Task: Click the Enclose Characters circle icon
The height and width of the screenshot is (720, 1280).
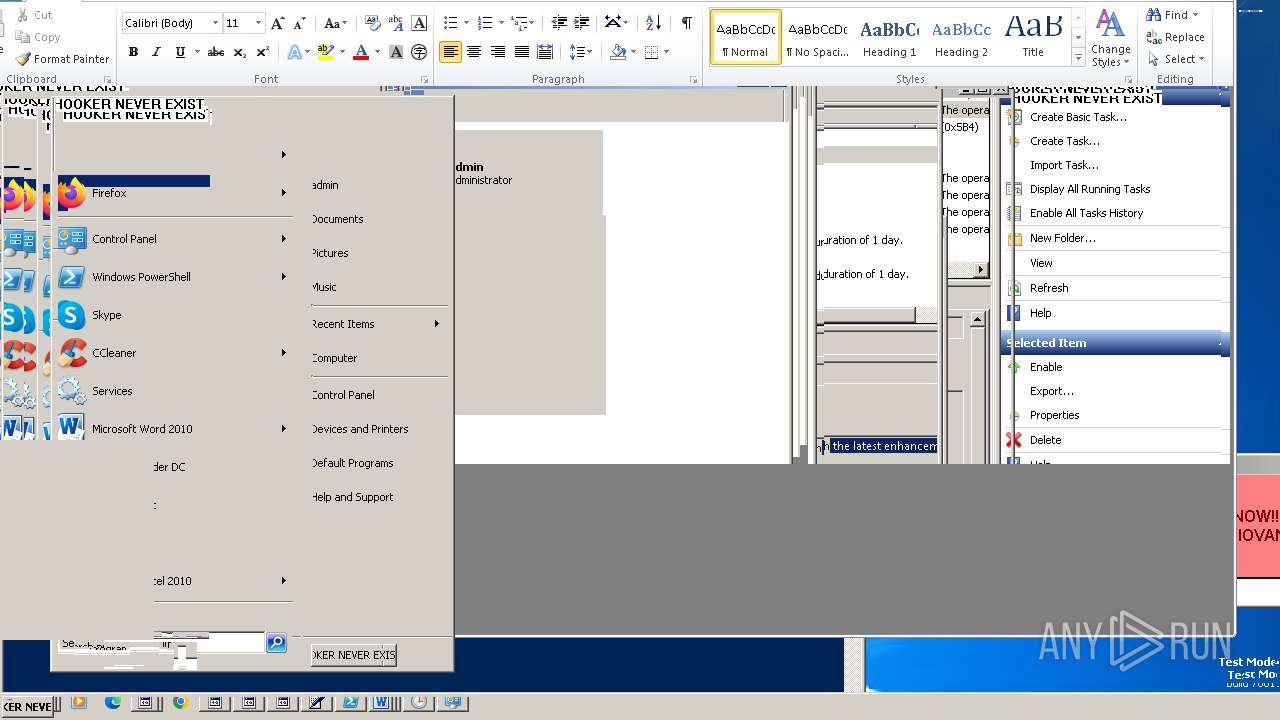Action: [x=420, y=52]
